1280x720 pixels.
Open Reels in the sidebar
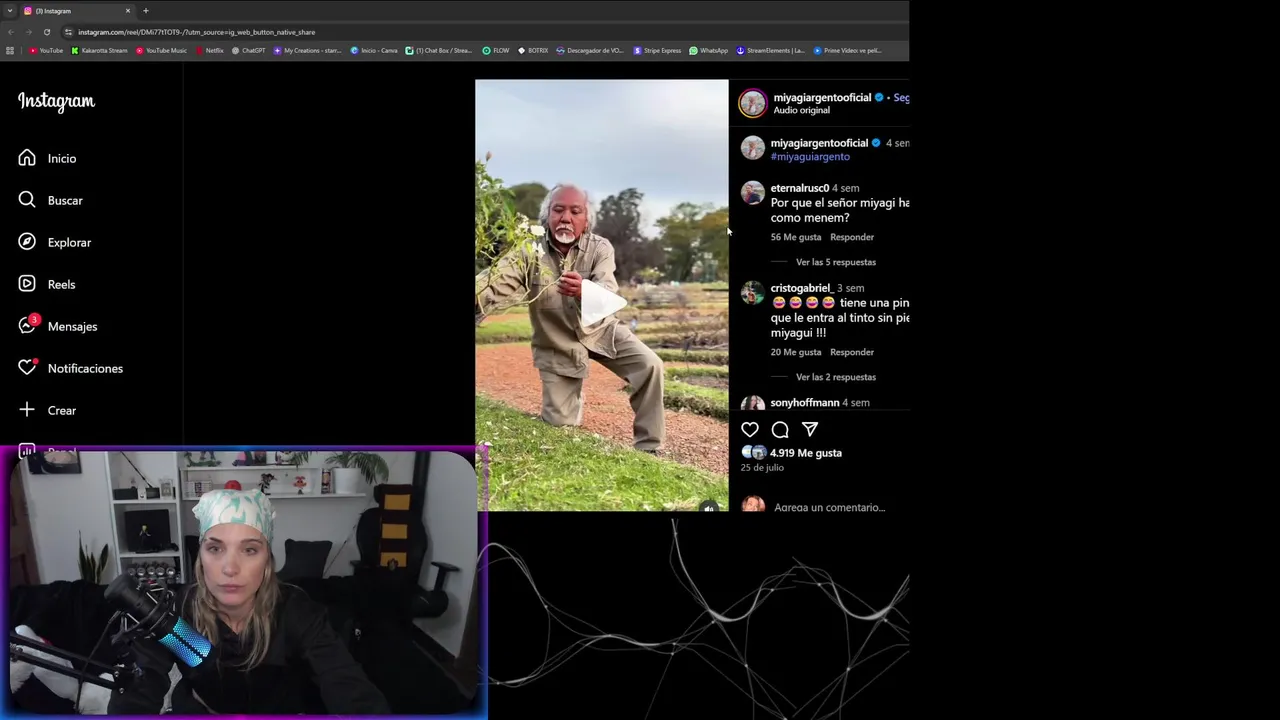(x=47, y=284)
